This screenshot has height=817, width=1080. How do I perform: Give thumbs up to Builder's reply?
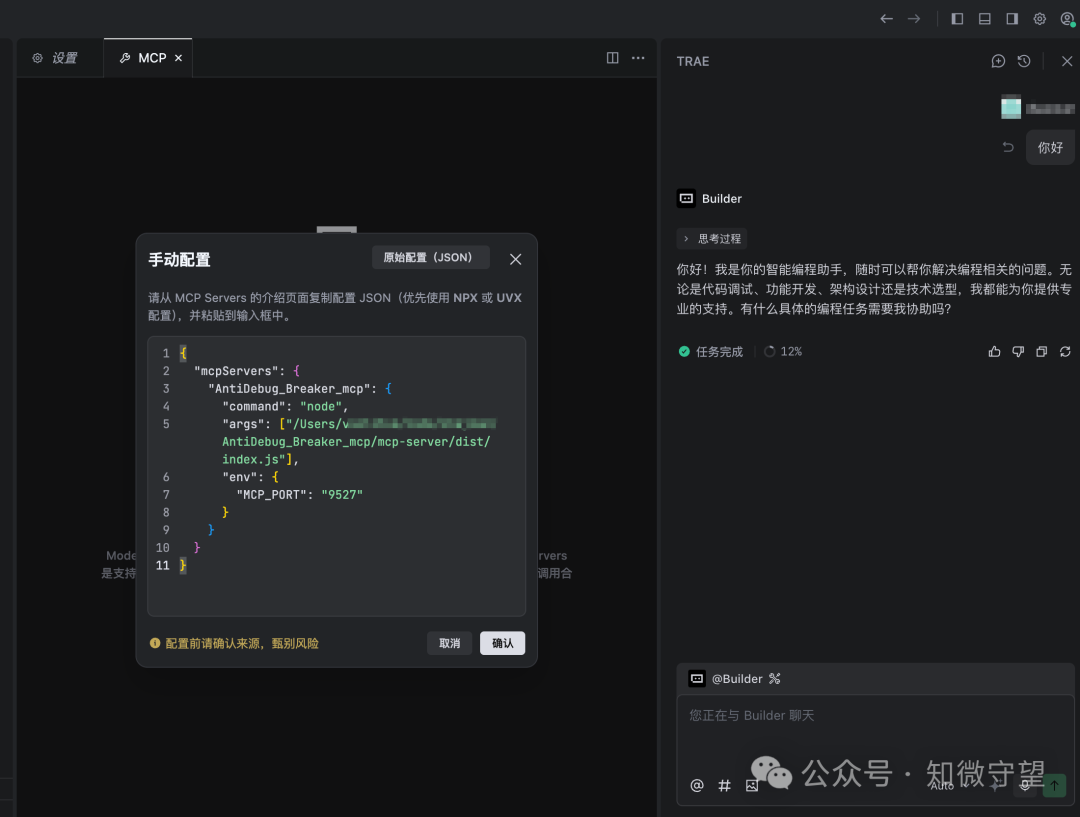[x=995, y=352]
